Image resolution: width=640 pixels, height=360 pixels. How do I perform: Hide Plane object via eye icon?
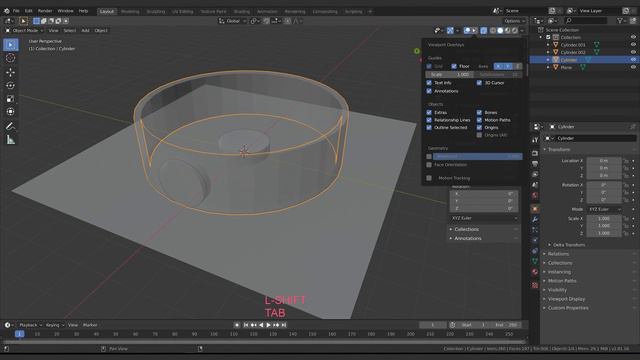coord(633,67)
